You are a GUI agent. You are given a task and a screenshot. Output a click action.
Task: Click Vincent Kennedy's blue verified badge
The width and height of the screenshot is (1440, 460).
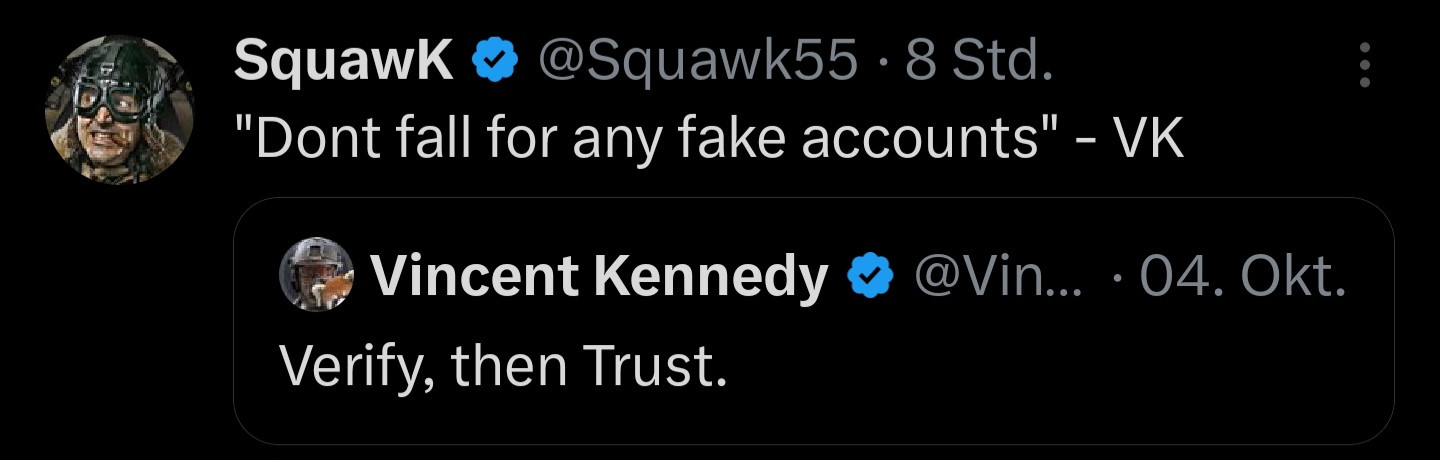point(870,277)
